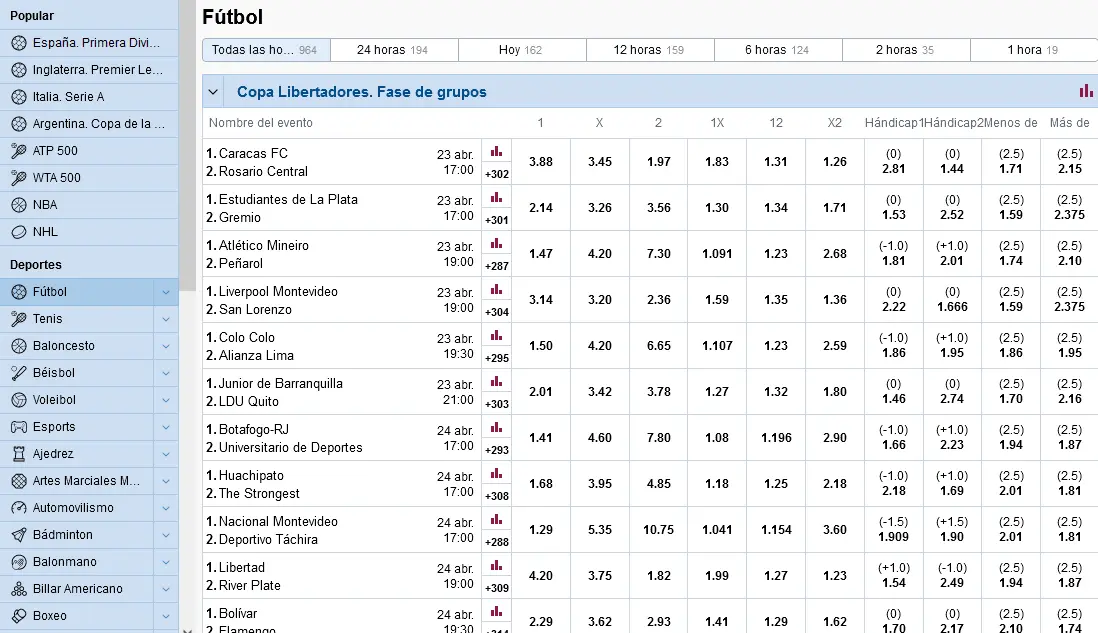Open statistics icon for Estudiantes de La Plata match
1098x633 pixels.
[496, 197]
